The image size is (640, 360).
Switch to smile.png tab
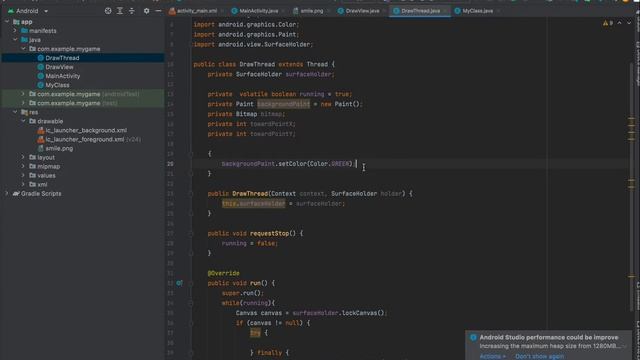(311, 11)
